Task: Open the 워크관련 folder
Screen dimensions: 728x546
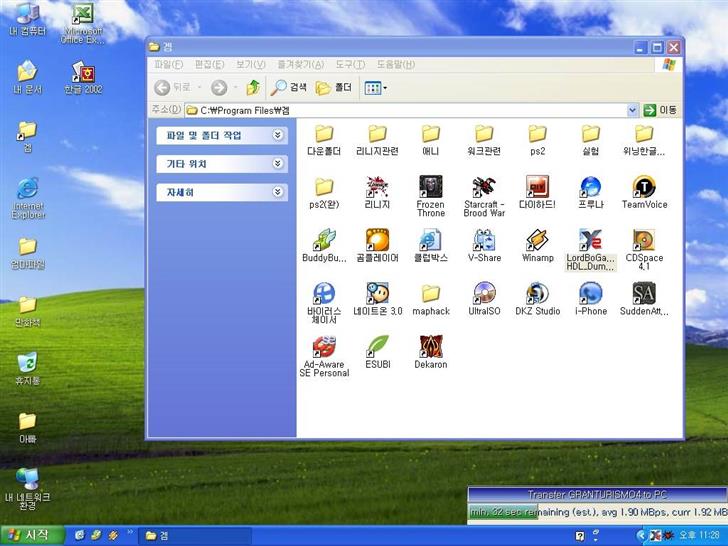Action: [484, 139]
